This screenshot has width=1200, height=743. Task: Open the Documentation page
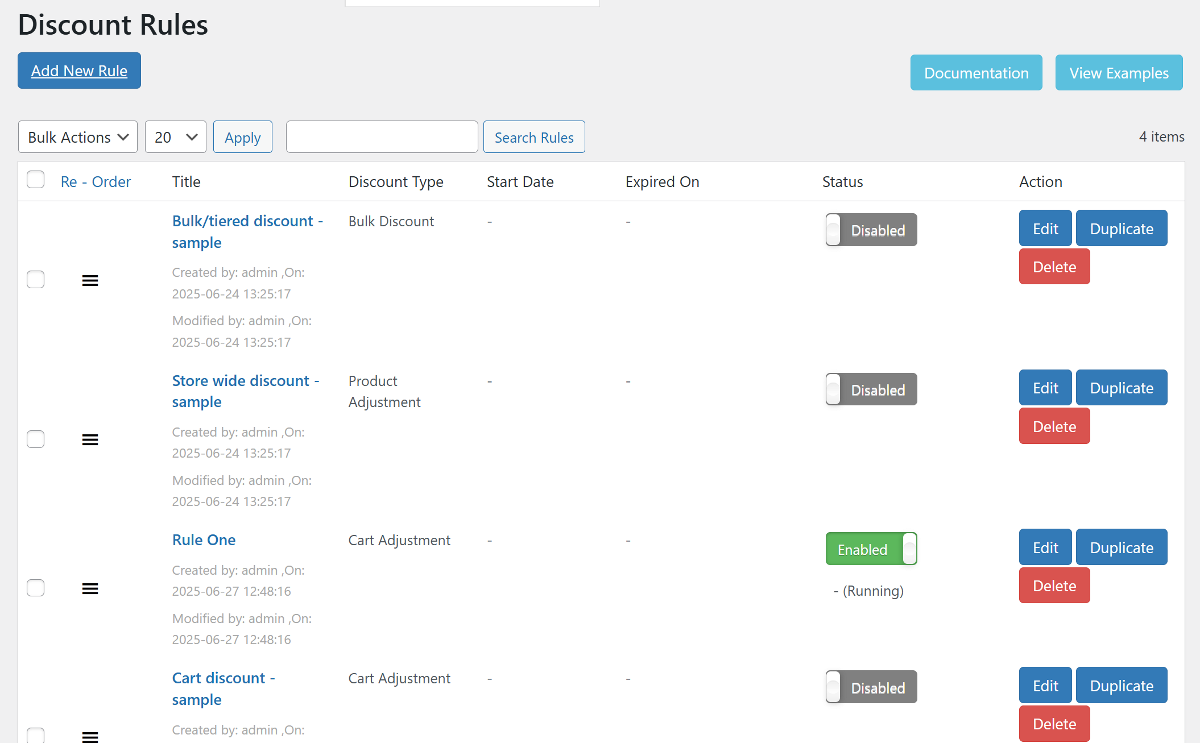click(976, 73)
